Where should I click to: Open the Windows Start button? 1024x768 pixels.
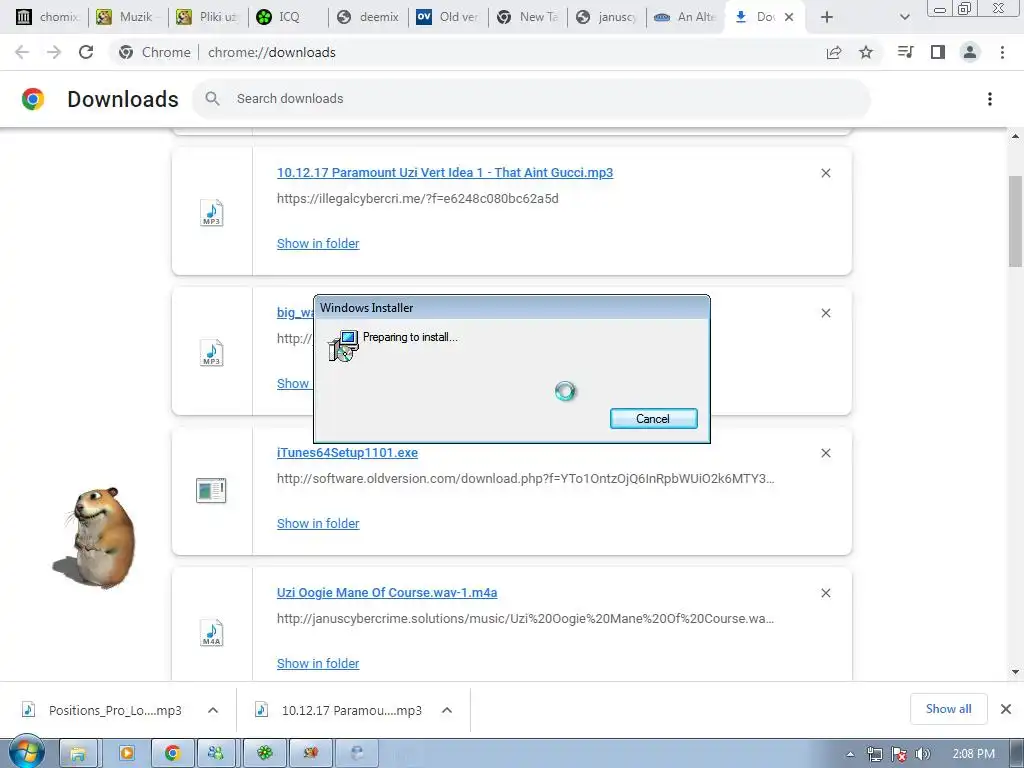[x=25, y=753]
